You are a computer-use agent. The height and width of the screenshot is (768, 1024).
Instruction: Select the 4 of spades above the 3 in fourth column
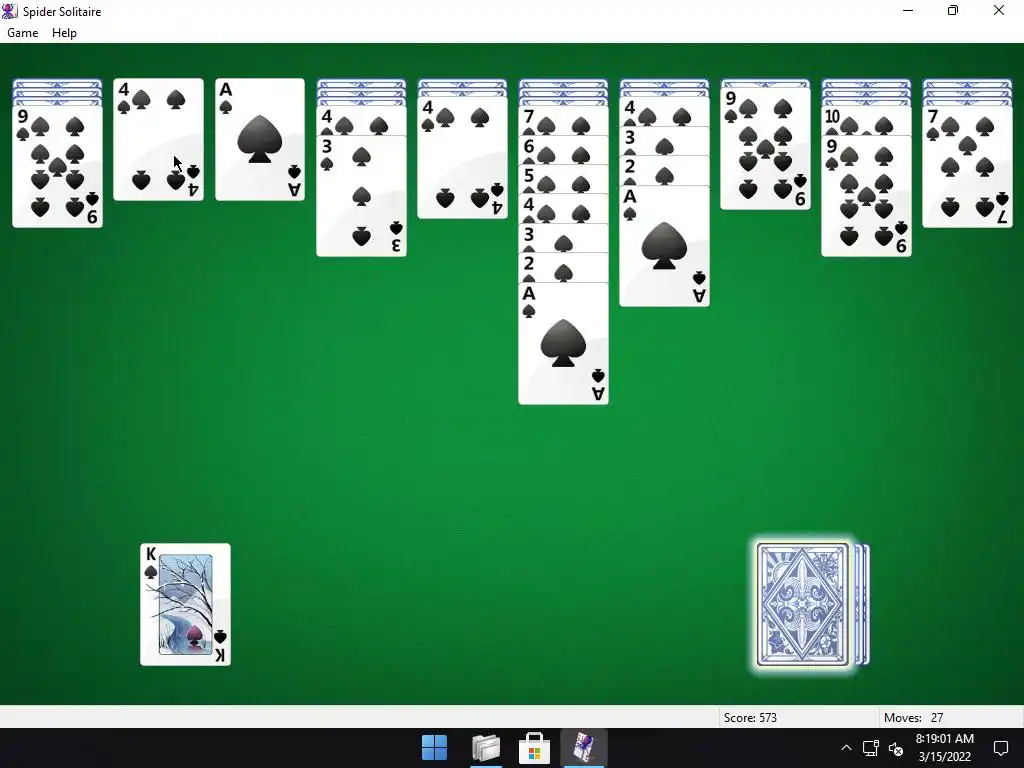coord(361,121)
